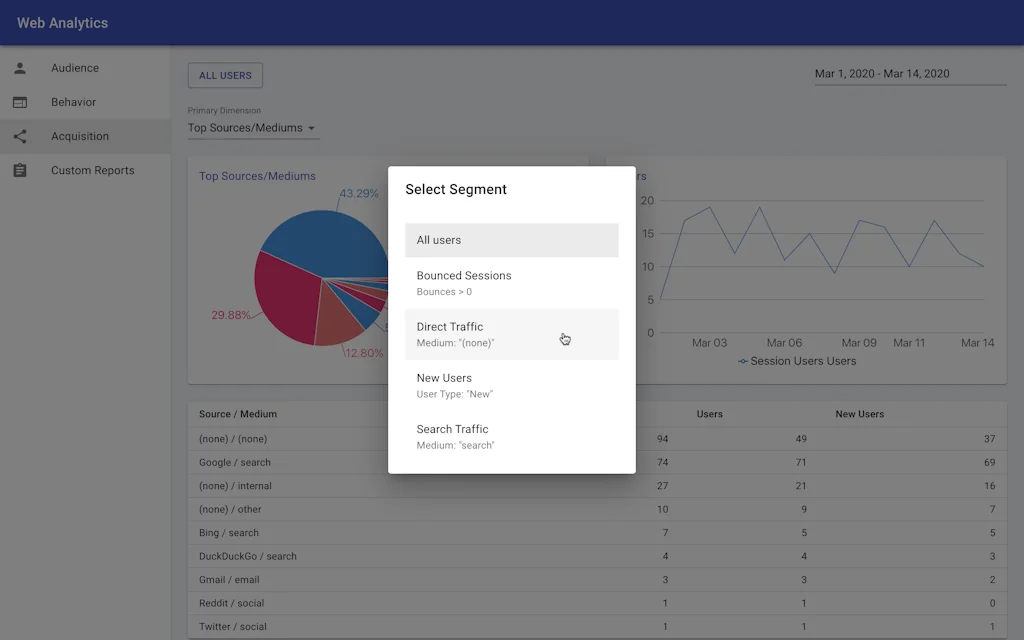Expand the Top Sources/Mediums dimension dropdown
Viewport: 1024px width, 640px height.
[x=250, y=128]
